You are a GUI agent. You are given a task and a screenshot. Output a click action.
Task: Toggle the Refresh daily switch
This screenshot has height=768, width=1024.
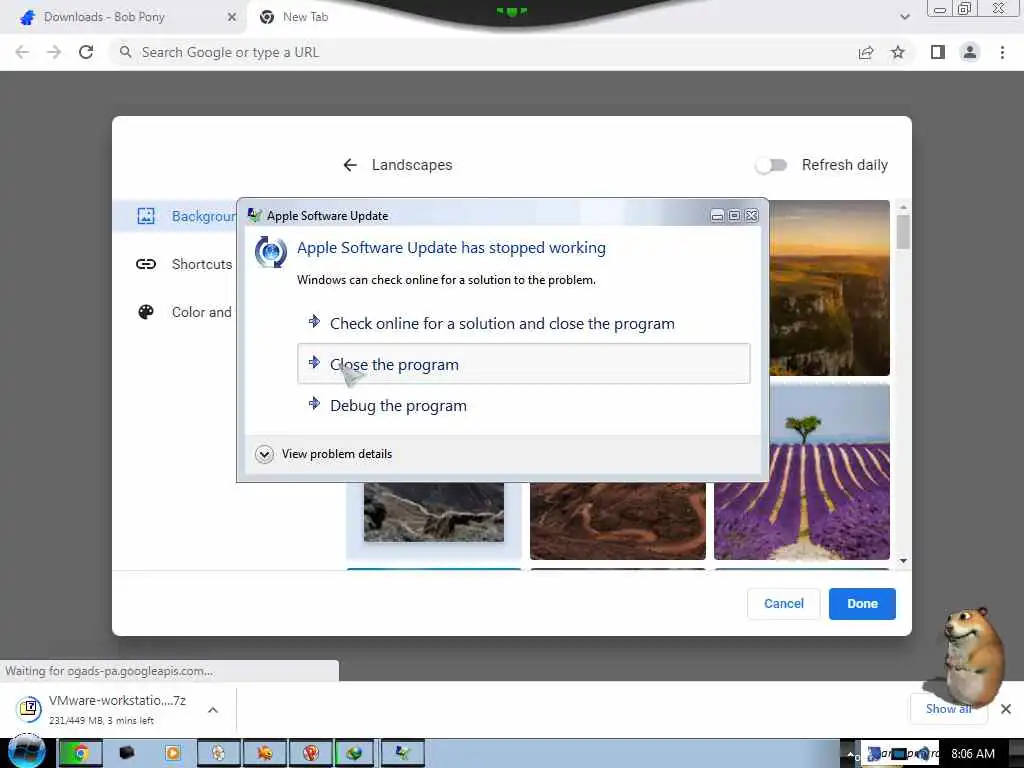pyautogui.click(x=771, y=165)
